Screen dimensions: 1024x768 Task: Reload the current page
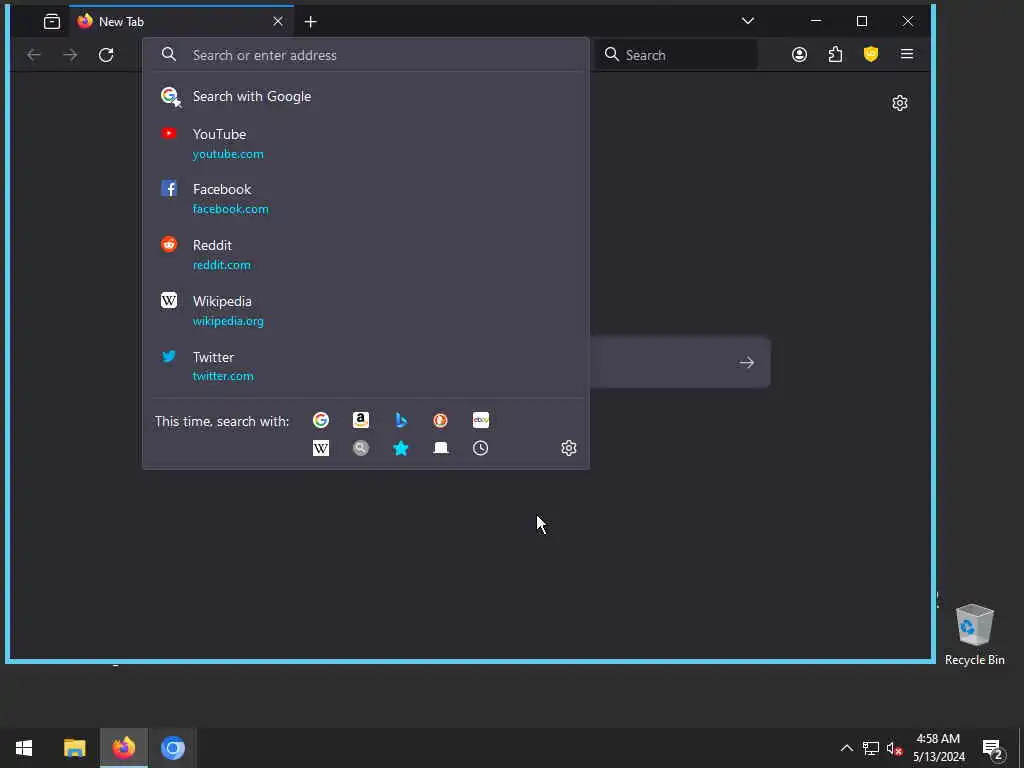(x=106, y=55)
